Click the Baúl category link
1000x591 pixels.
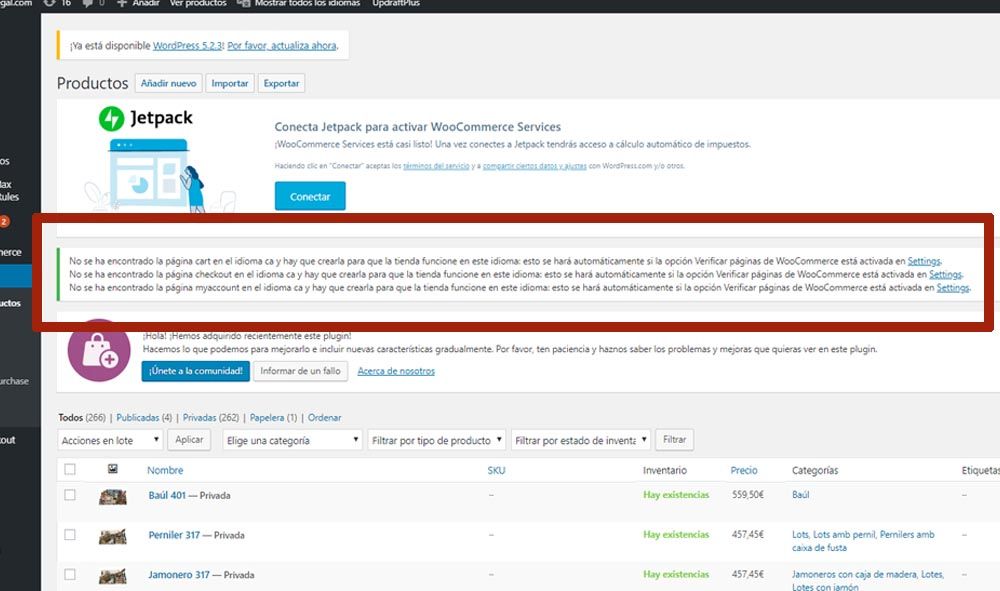800,495
